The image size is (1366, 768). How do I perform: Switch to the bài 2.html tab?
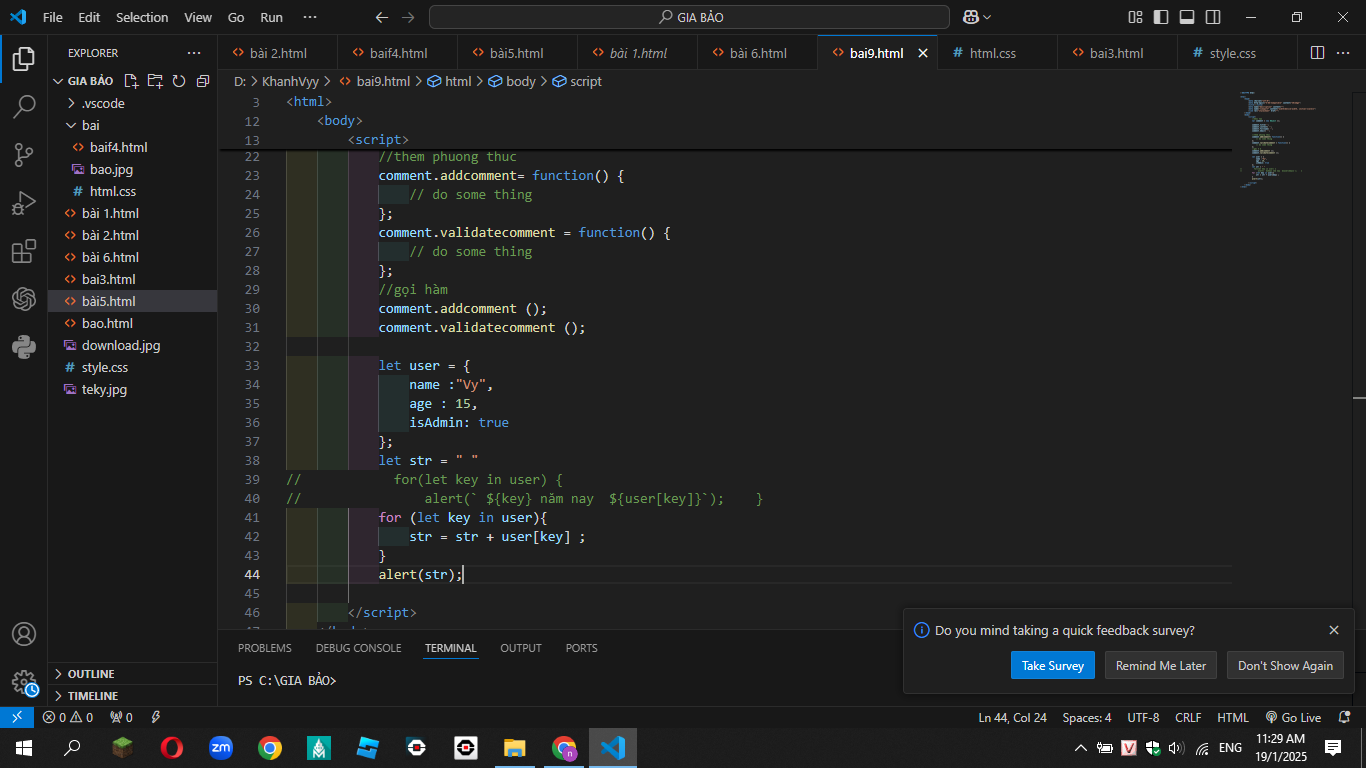[x=278, y=53]
